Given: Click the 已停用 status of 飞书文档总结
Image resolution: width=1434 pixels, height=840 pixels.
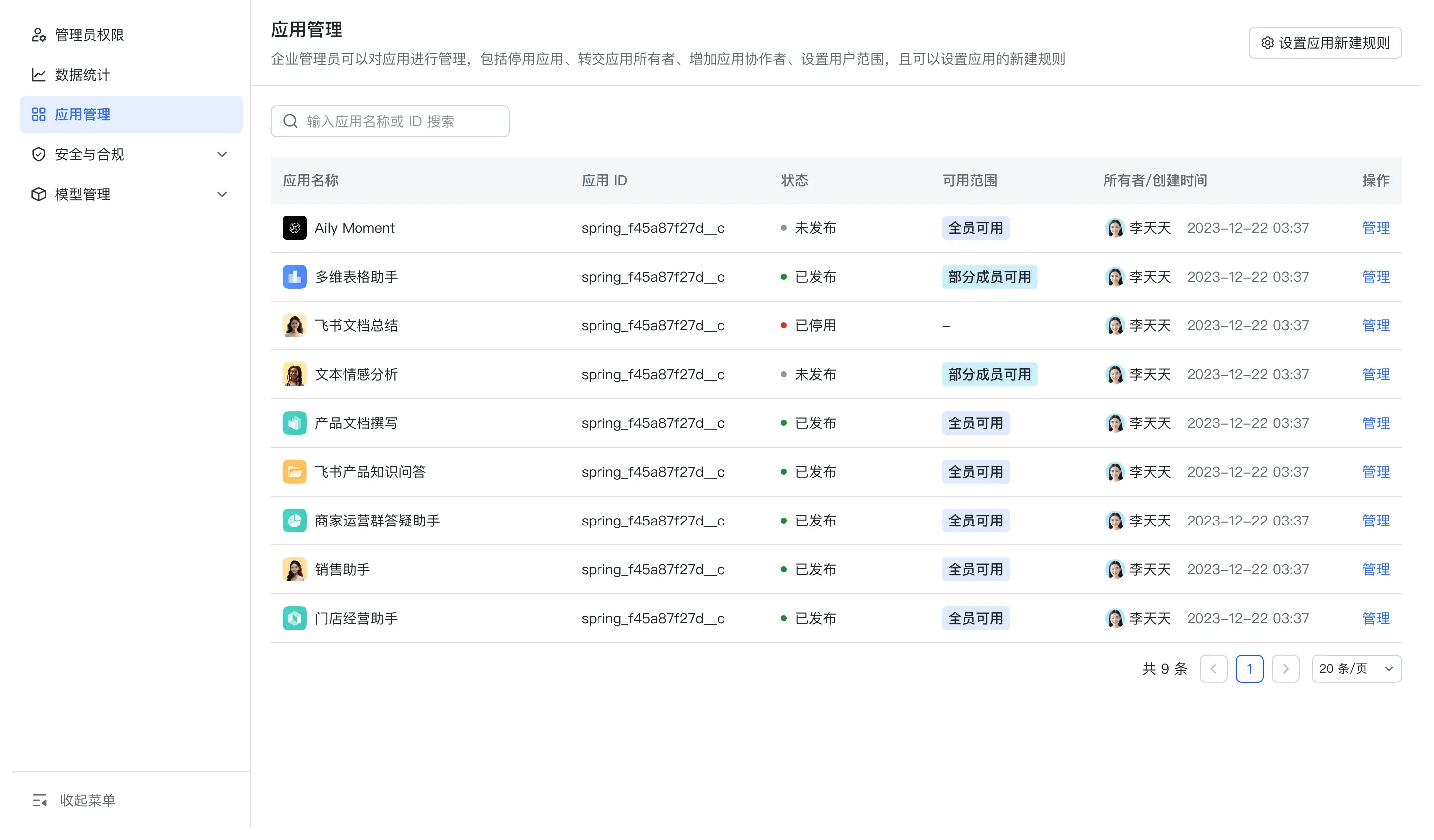Looking at the screenshot, I should click(x=820, y=330).
